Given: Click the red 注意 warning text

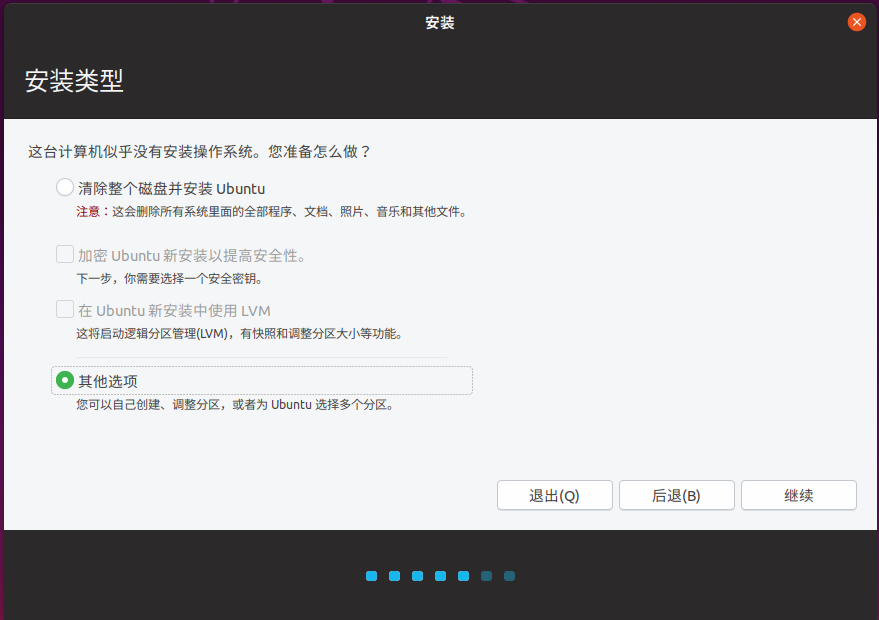Looking at the screenshot, I should click(x=88, y=212).
